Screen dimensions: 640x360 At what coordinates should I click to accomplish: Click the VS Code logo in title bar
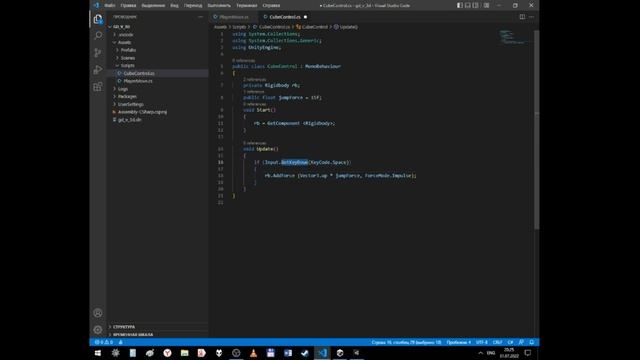click(x=96, y=5)
